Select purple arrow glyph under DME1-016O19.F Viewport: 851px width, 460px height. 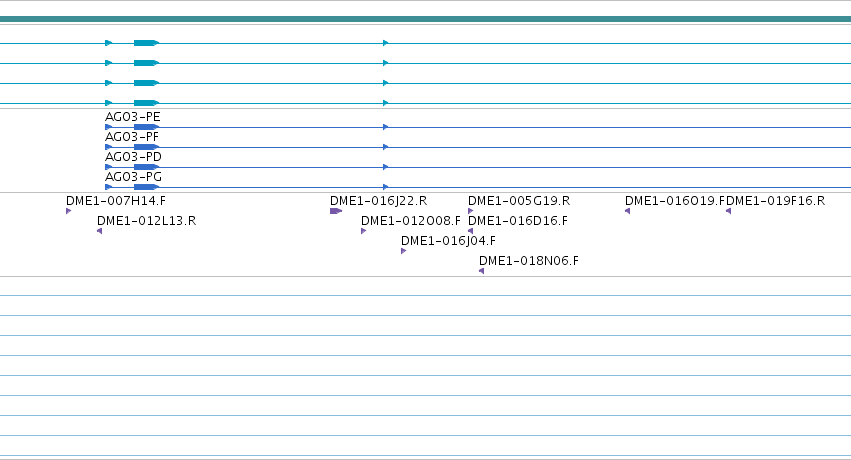[627, 211]
